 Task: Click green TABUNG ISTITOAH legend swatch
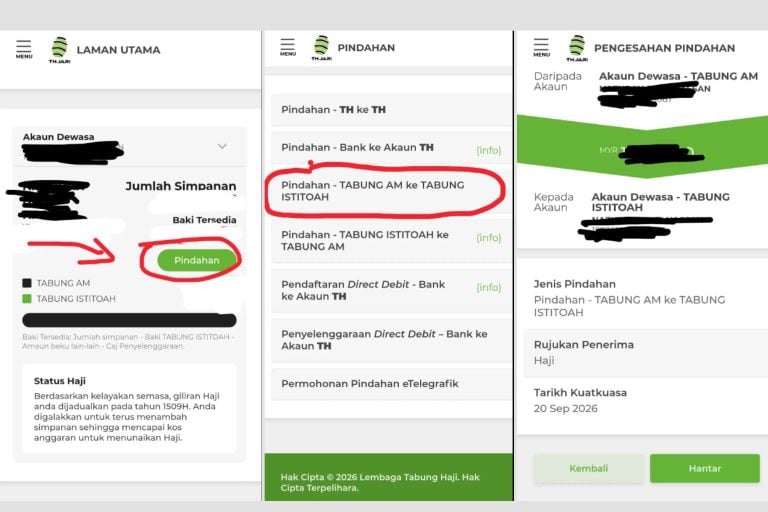(x=27, y=298)
